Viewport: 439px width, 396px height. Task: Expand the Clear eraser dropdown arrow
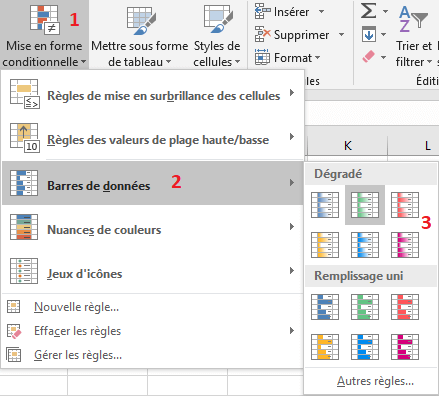pyautogui.click(x=384, y=57)
